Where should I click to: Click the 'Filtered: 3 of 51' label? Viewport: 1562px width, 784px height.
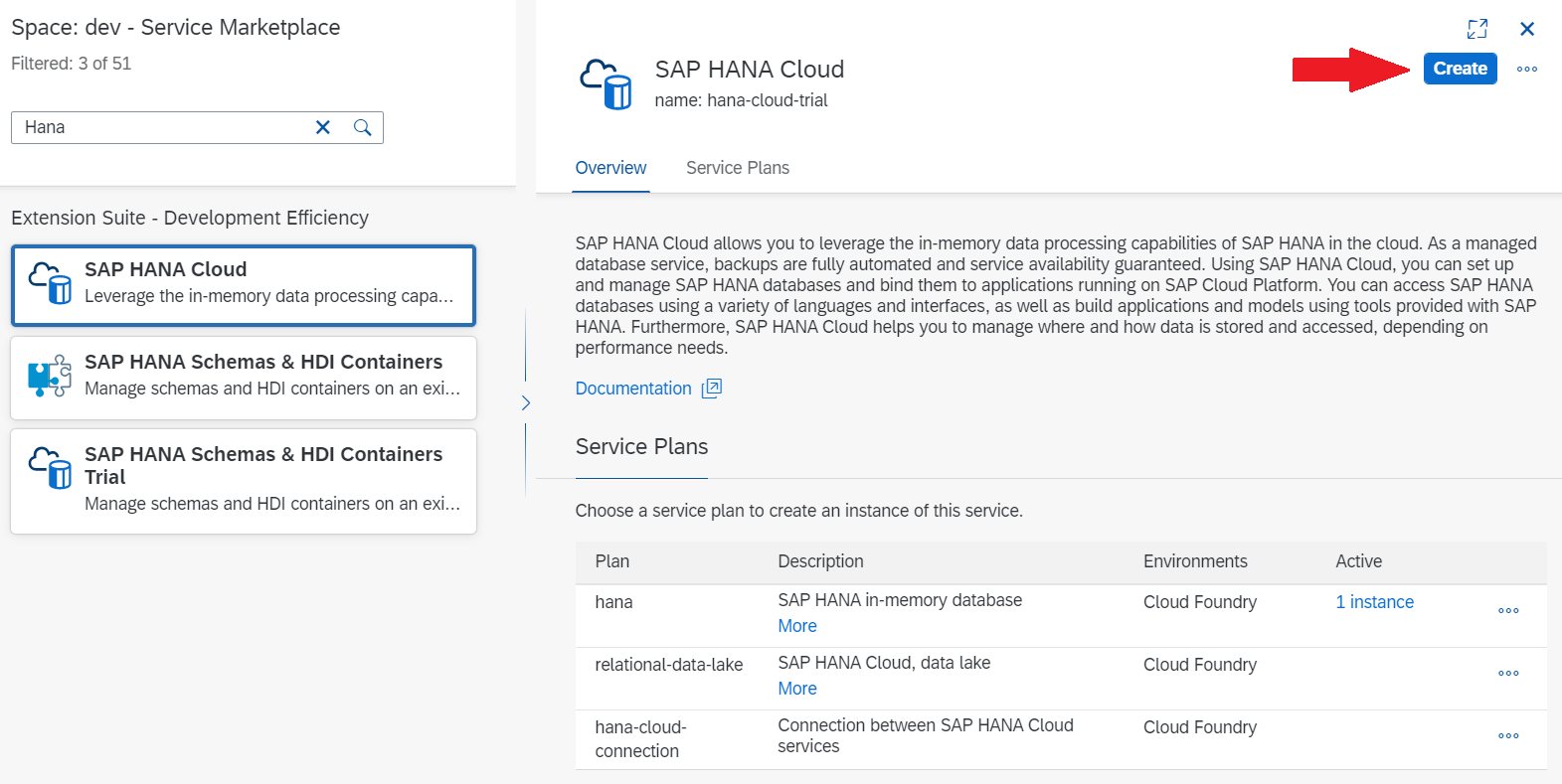click(71, 64)
